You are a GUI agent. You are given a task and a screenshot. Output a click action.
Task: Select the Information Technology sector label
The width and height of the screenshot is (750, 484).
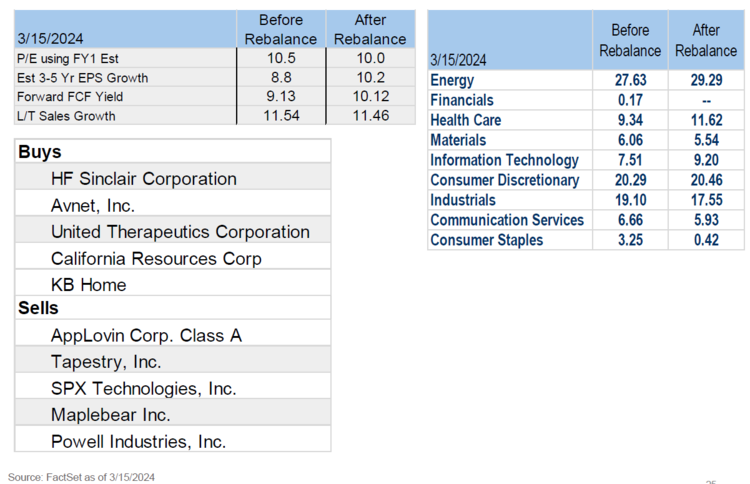pyautogui.click(x=504, y=160)
